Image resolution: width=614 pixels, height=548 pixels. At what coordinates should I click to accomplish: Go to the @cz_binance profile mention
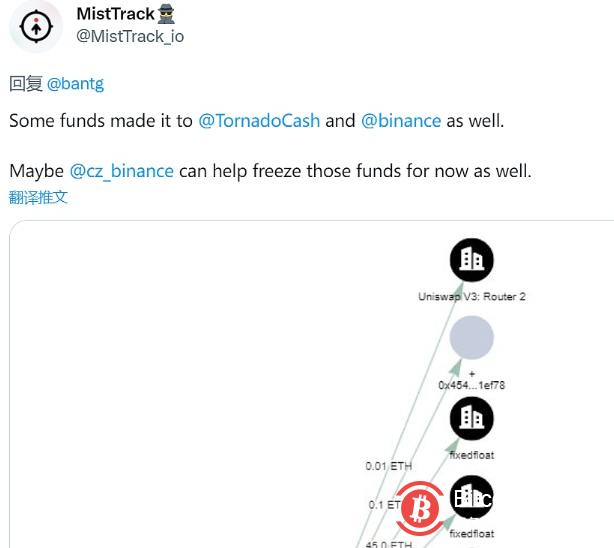[x=121, y=171]
